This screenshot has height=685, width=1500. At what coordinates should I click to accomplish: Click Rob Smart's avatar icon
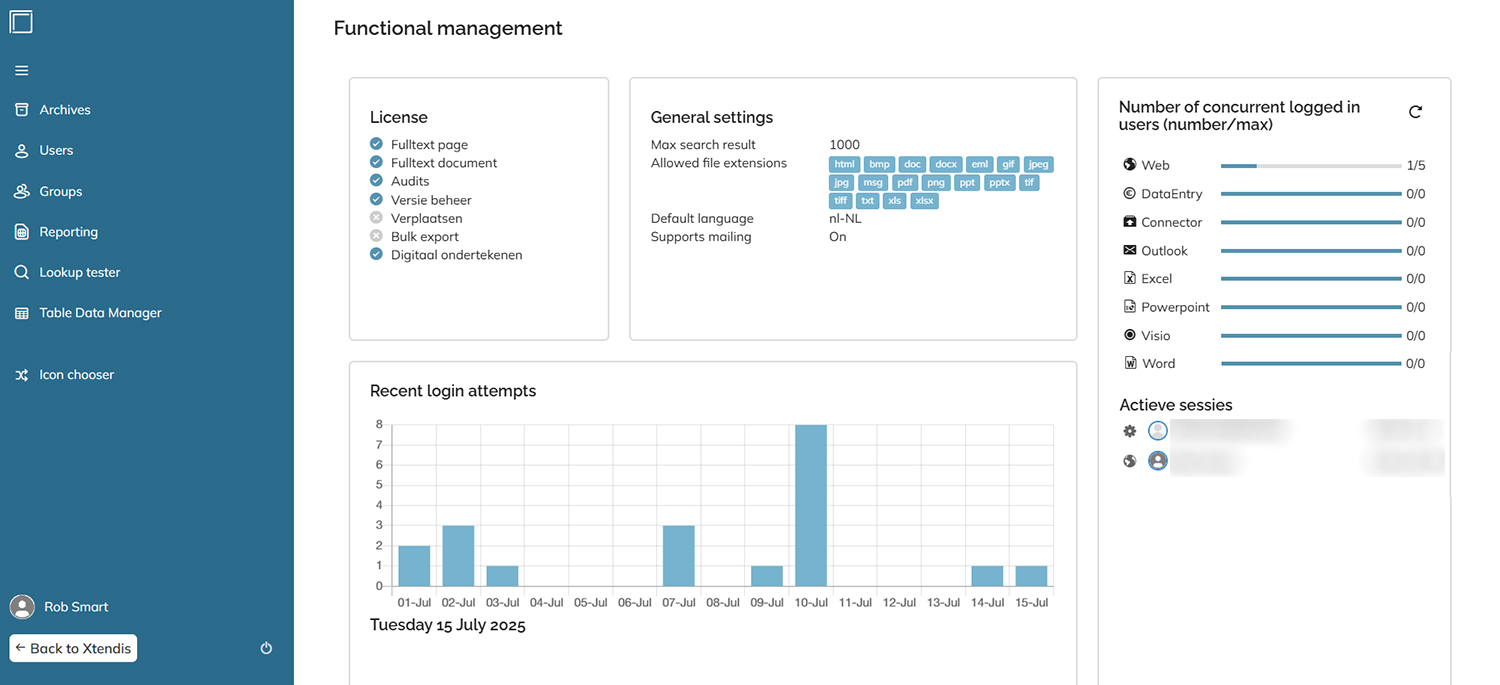point(22,606)
